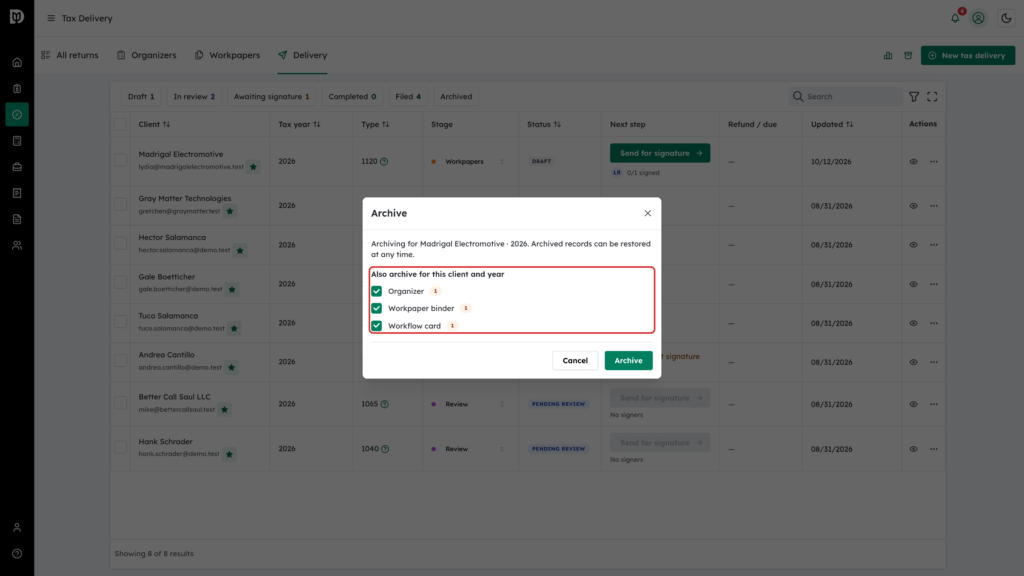
Task: Click the hamburger menu icon beside Tax Delivery
Action: coord(51,18)
